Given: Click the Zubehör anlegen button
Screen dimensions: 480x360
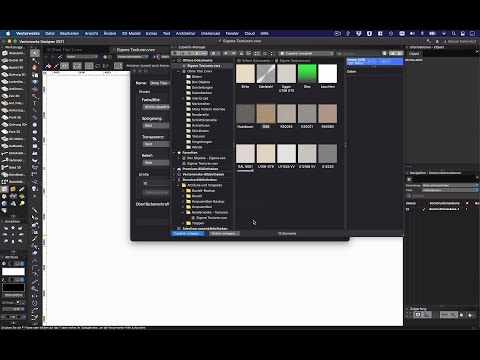Looking at the screenshot, I should (188, 234).
